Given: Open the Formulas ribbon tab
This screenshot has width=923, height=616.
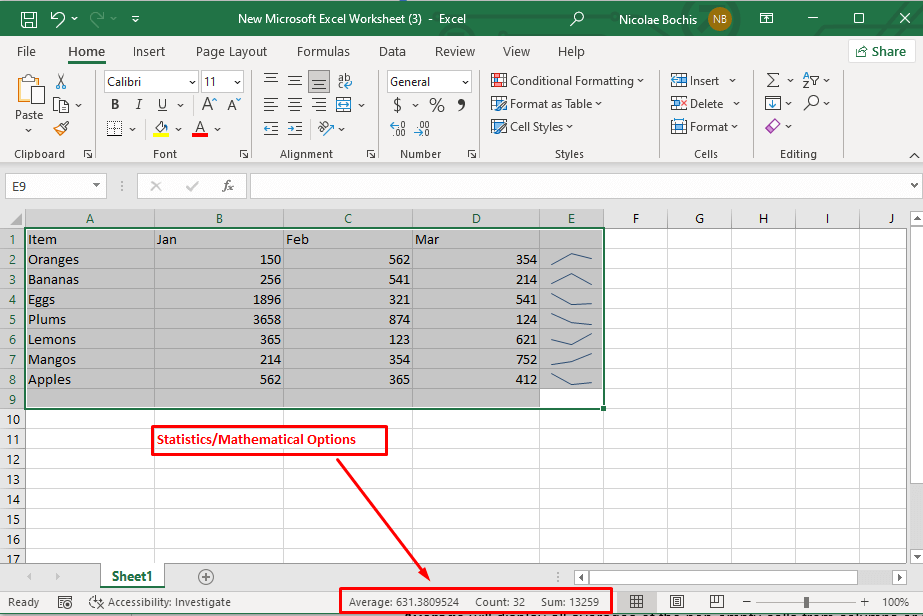Looking at the screenshot, I should (323, 52).
